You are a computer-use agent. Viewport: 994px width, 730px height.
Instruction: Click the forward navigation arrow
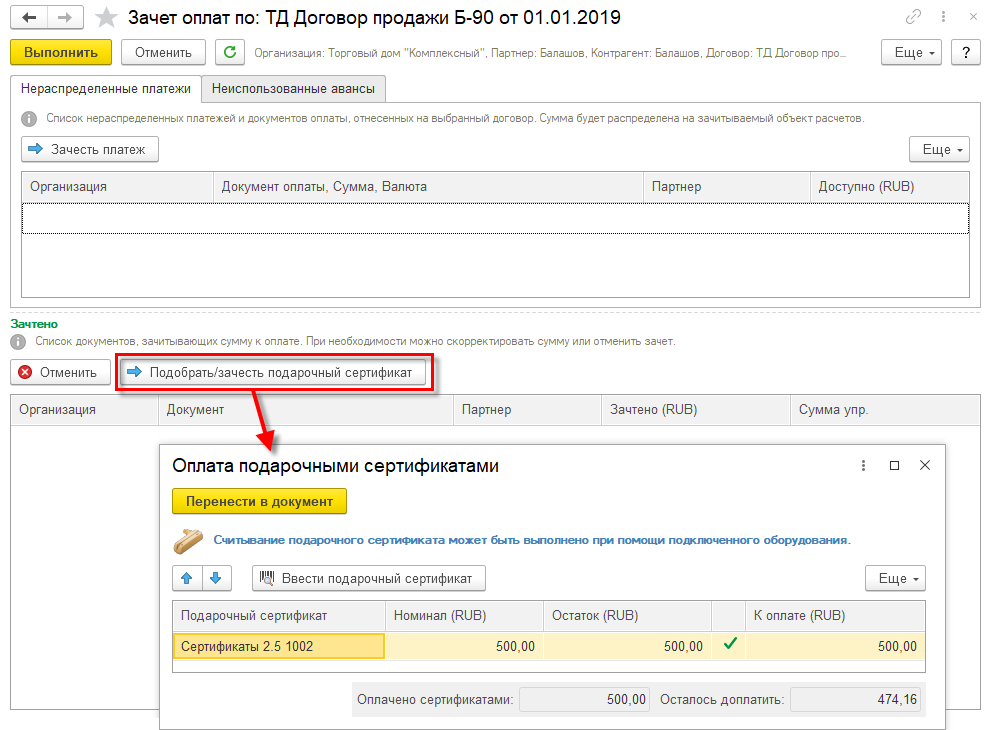65,18
